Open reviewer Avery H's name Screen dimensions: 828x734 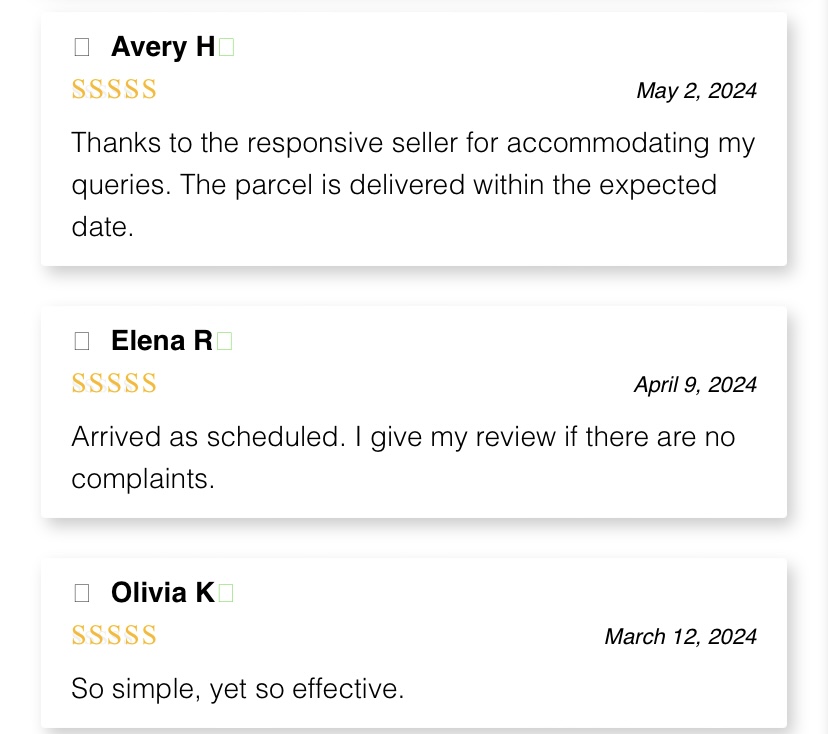tap(163, 47)
